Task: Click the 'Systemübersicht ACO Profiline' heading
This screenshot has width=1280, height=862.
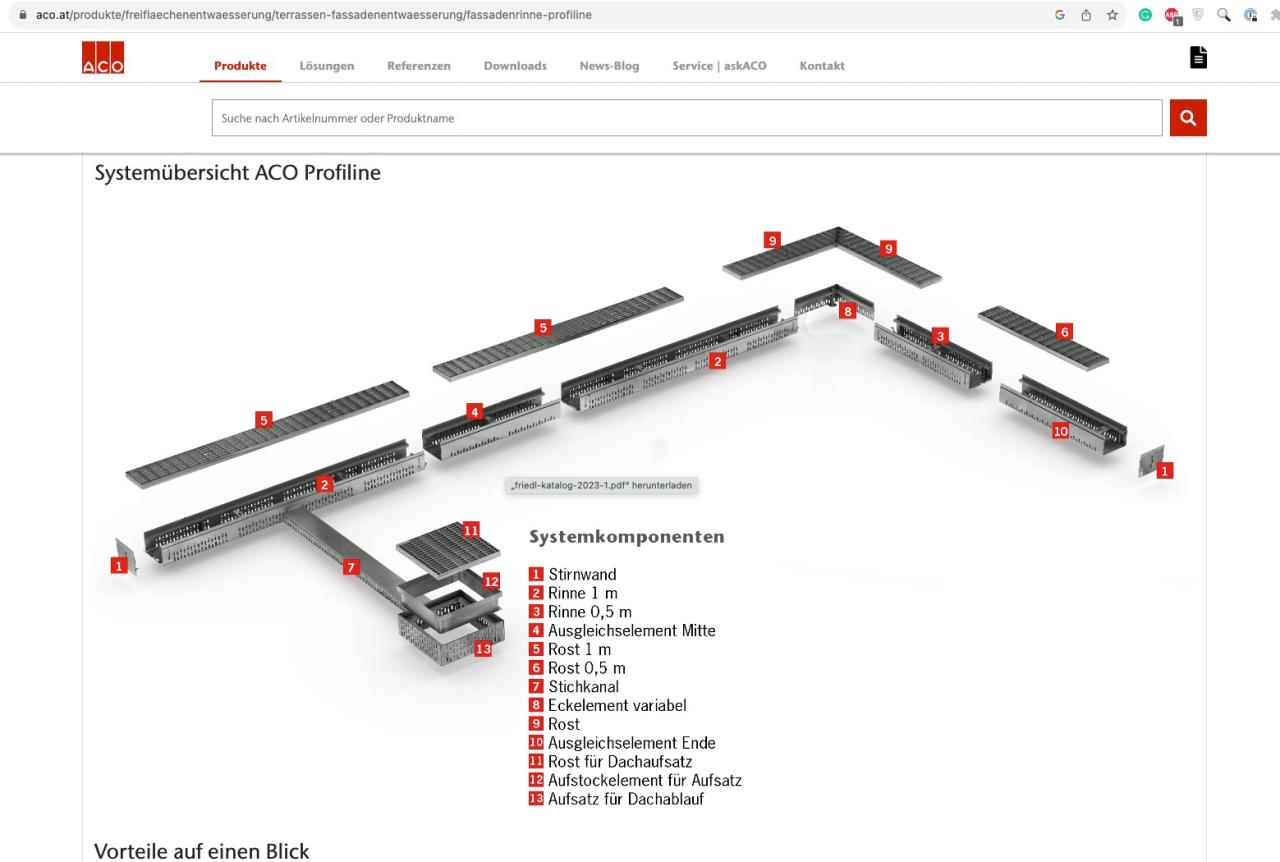Action: pyautogui.click(x=237, y=173)
